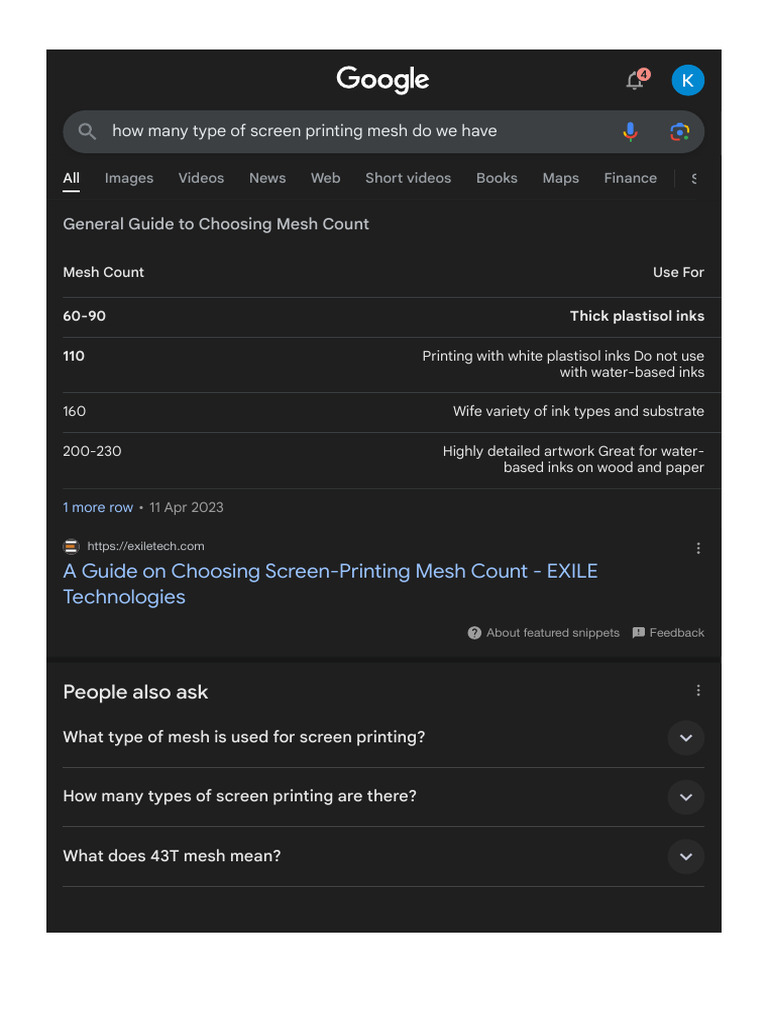The width and height of the screenshot is (768, 1024).
Task: Open the notifications bell
Action: [x=635, y=81]
